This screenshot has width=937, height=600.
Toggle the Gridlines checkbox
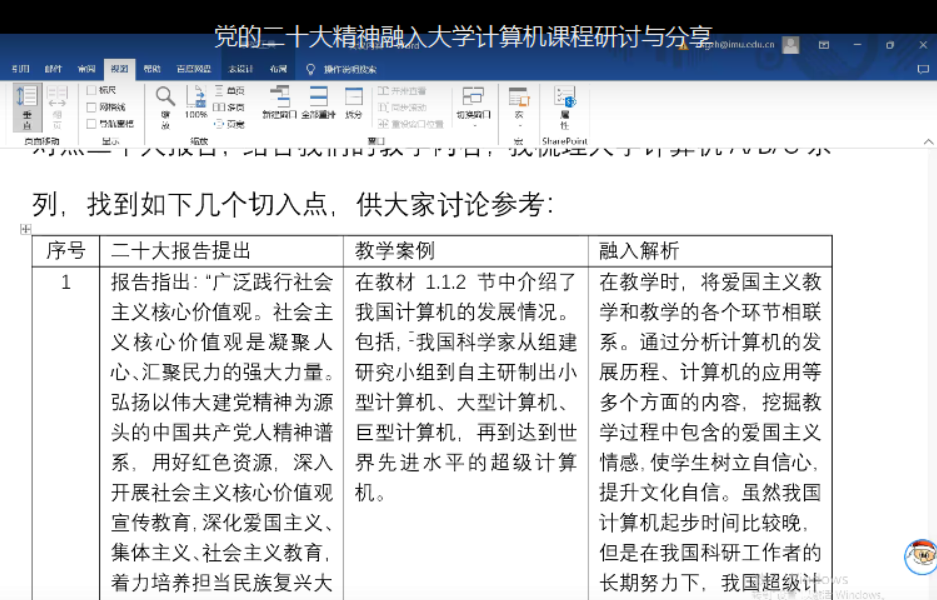pos(92,107)
